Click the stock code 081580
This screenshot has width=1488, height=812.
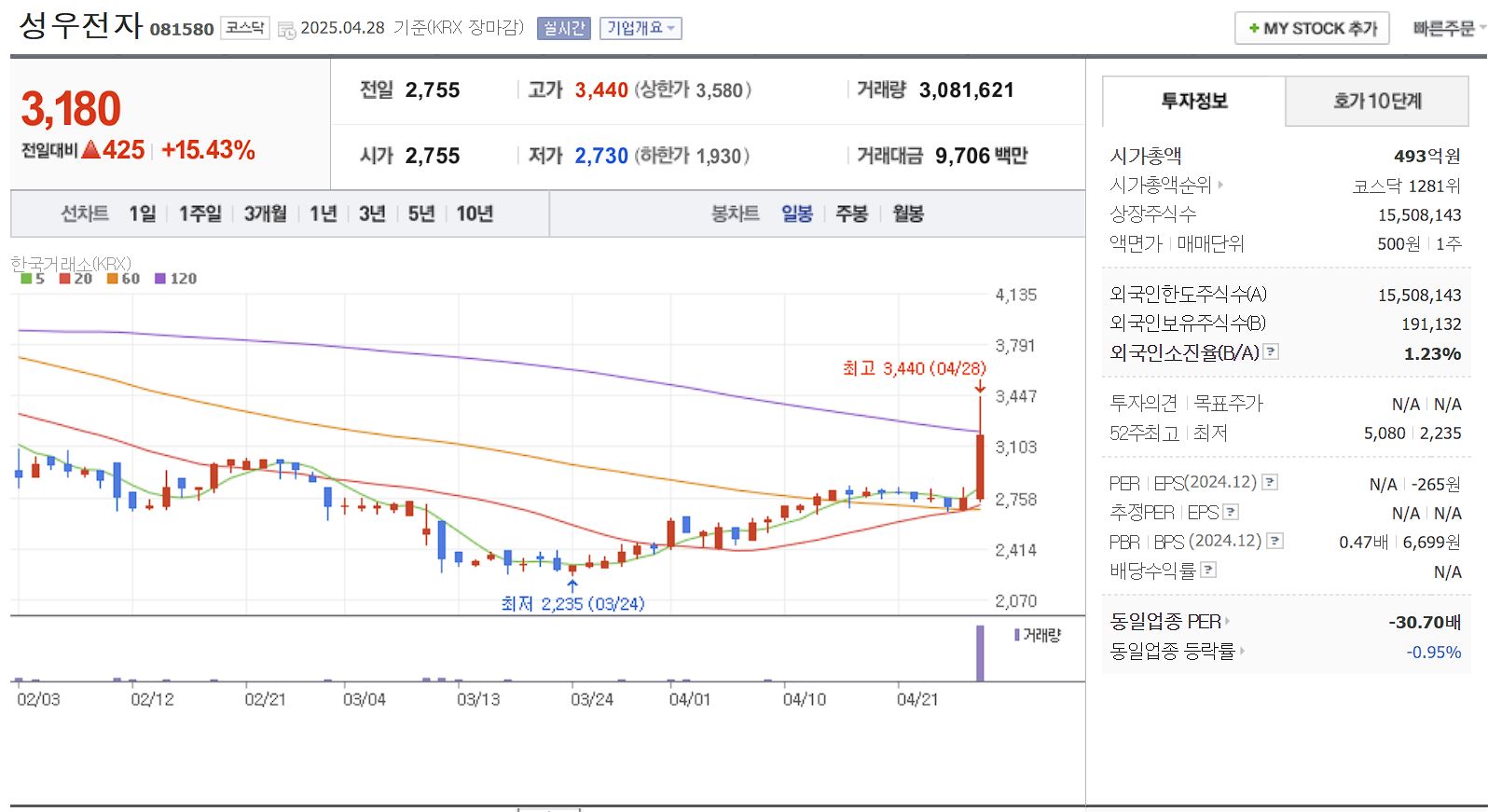[x=182, y=29]
